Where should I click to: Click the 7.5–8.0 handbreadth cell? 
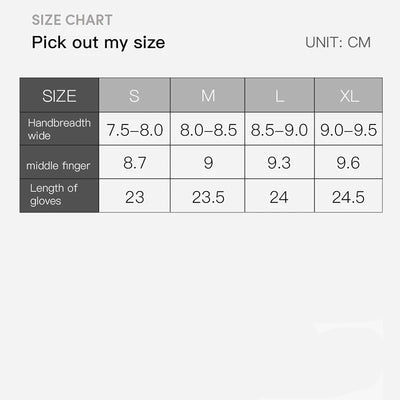[135, 129]
